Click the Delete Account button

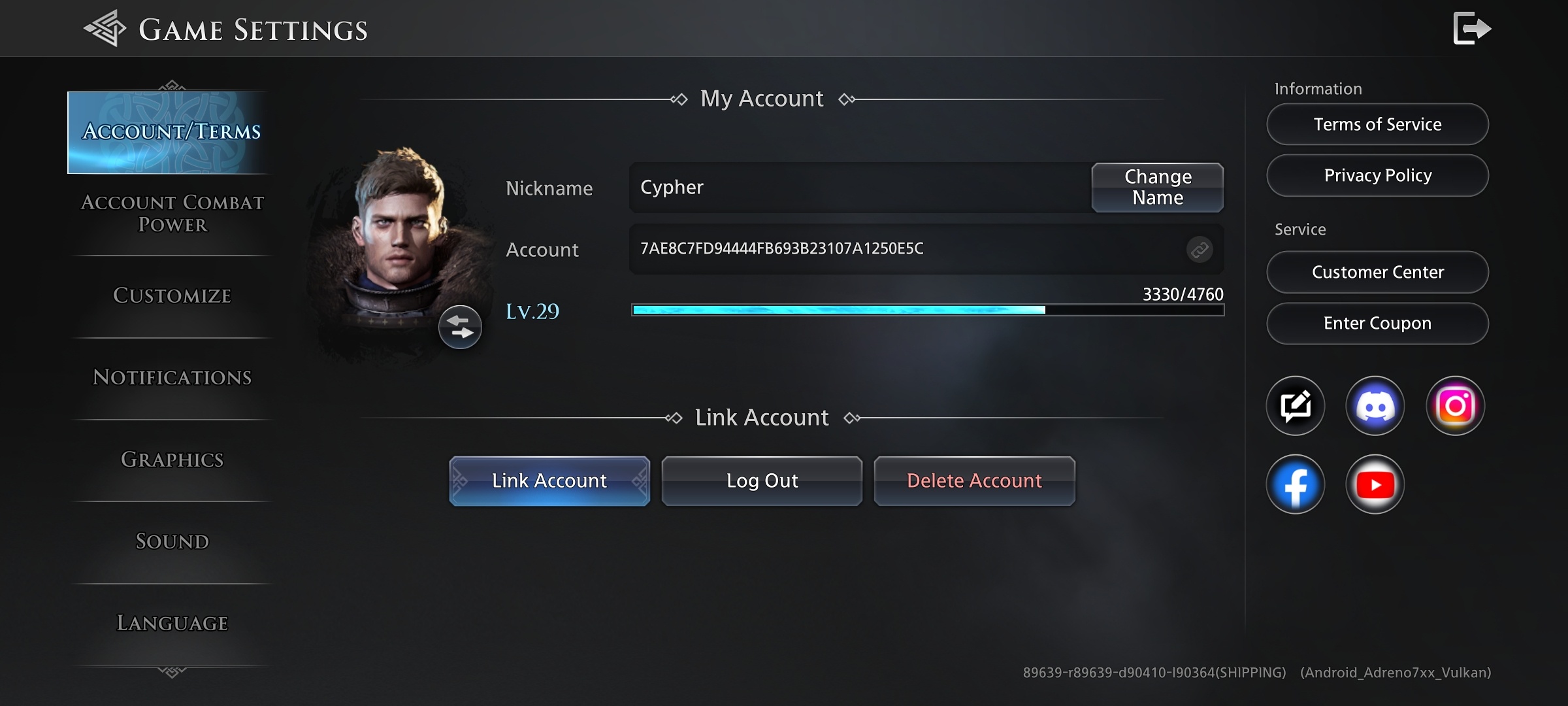pos(974,480)
